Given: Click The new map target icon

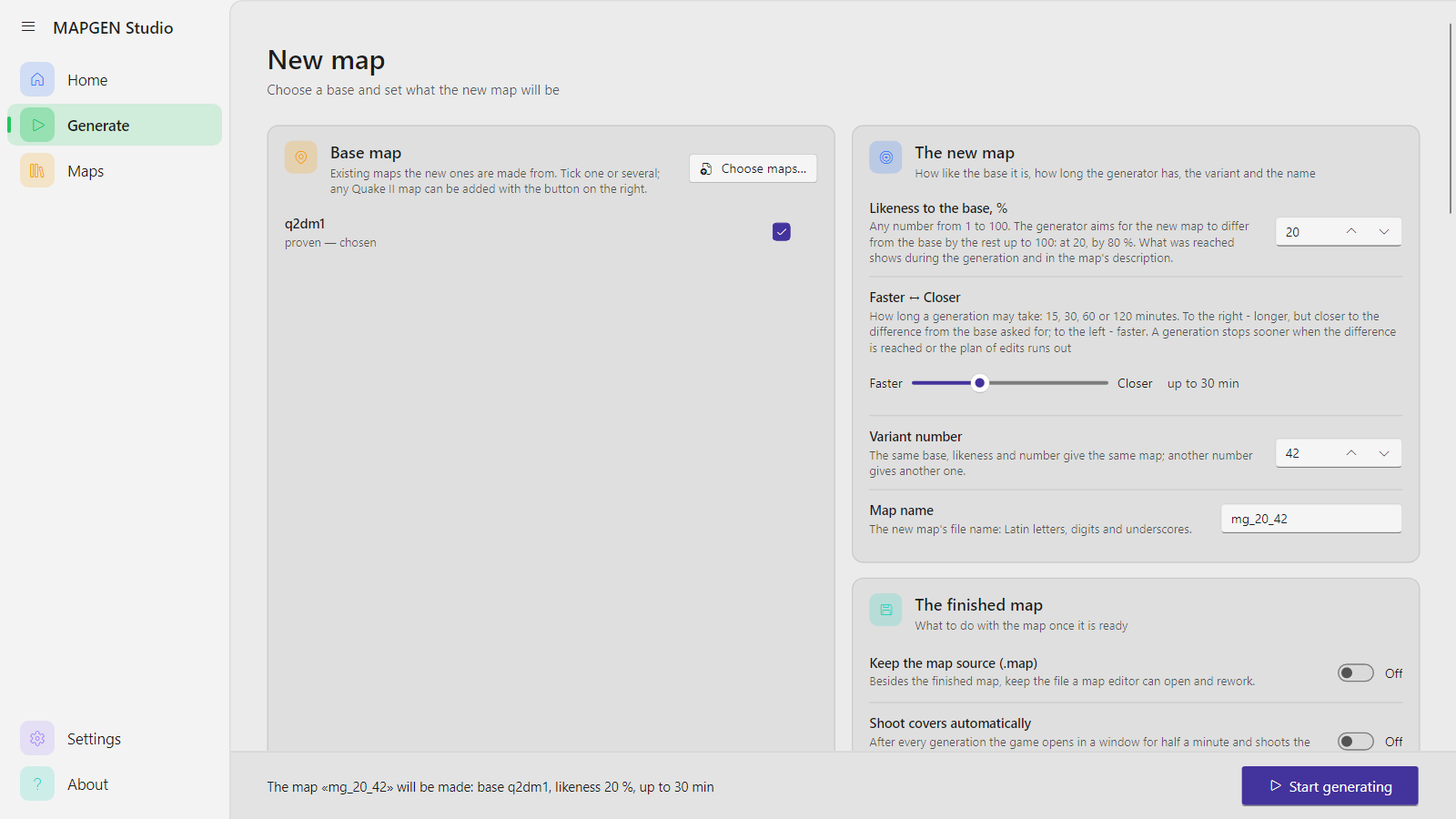Looking at the screenshot, I should click(885, 157).
